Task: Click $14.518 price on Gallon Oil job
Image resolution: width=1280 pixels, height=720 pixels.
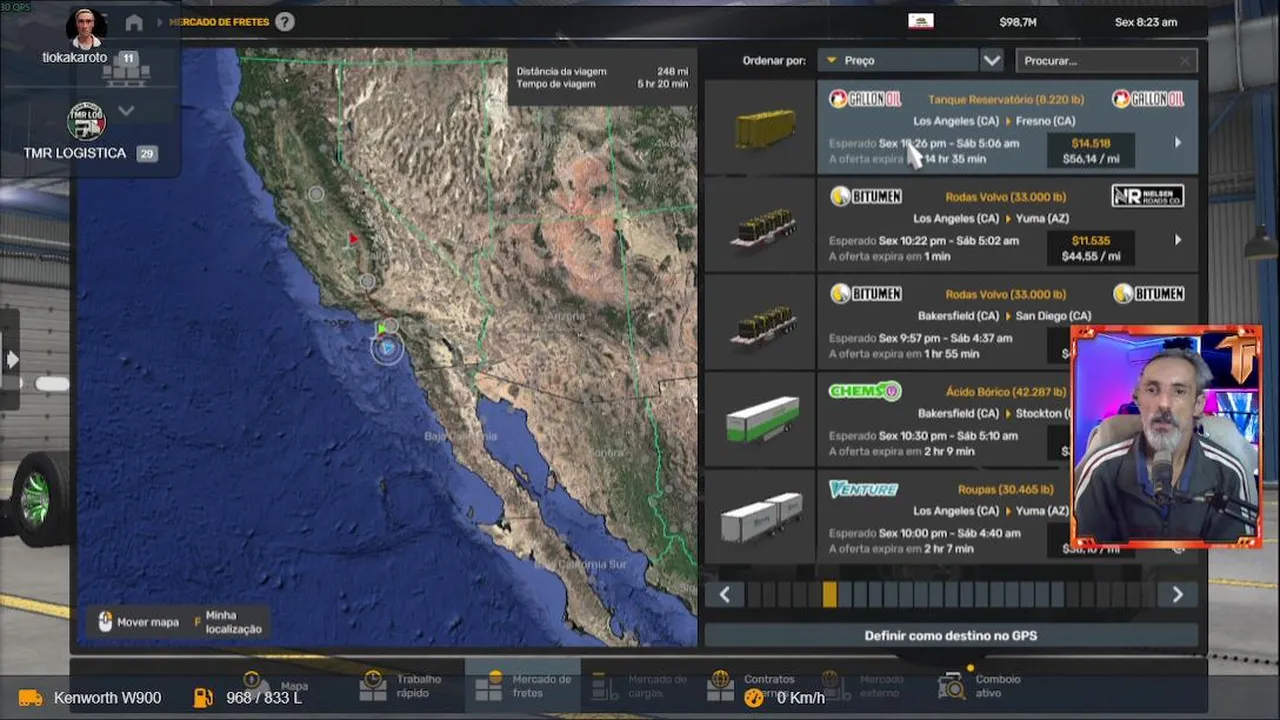Action: (1091, 143)
